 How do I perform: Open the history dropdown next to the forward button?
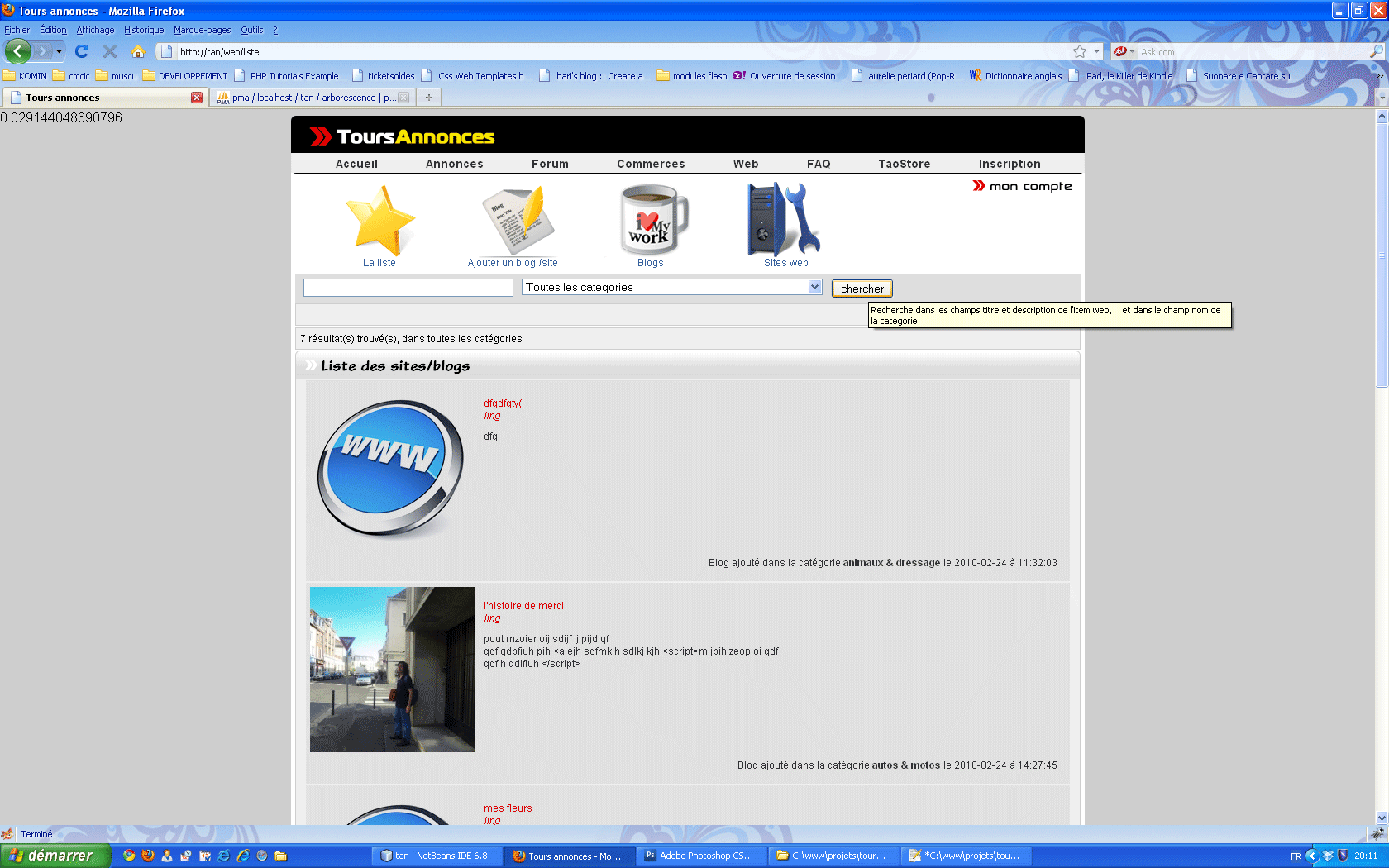(59, 51)
